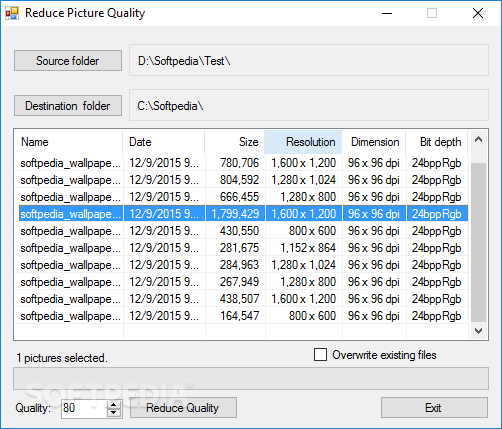
Task: Click the highlighted row sized 1,799,429
Action: (x=242, y=214)
